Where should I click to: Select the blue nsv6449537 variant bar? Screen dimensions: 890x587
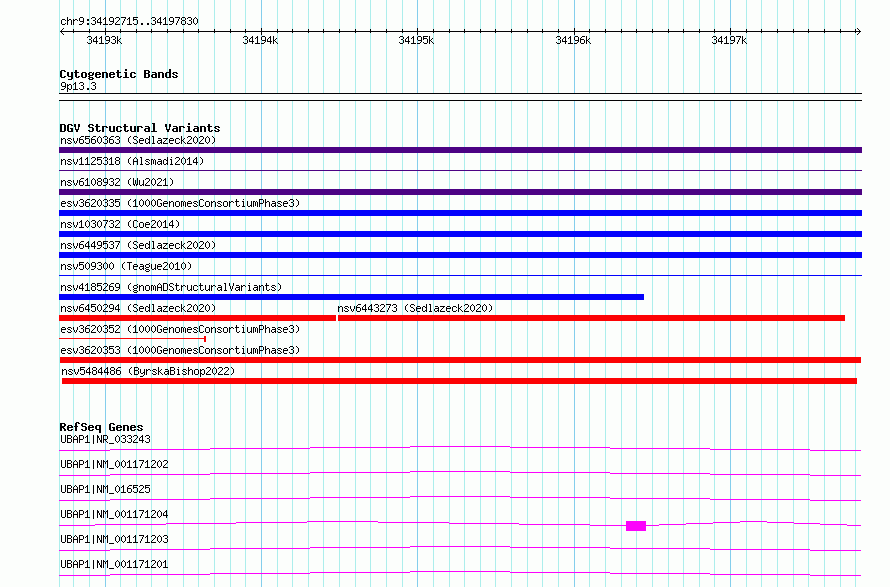(460, 255)
